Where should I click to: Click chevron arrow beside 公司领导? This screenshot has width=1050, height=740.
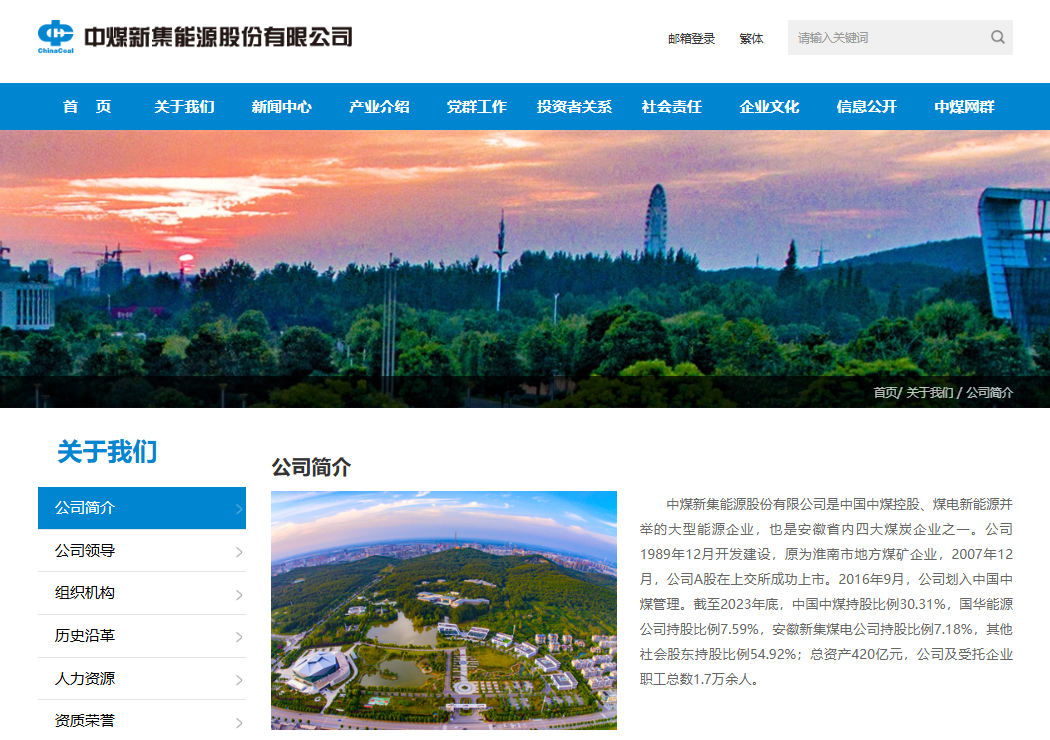239,552
